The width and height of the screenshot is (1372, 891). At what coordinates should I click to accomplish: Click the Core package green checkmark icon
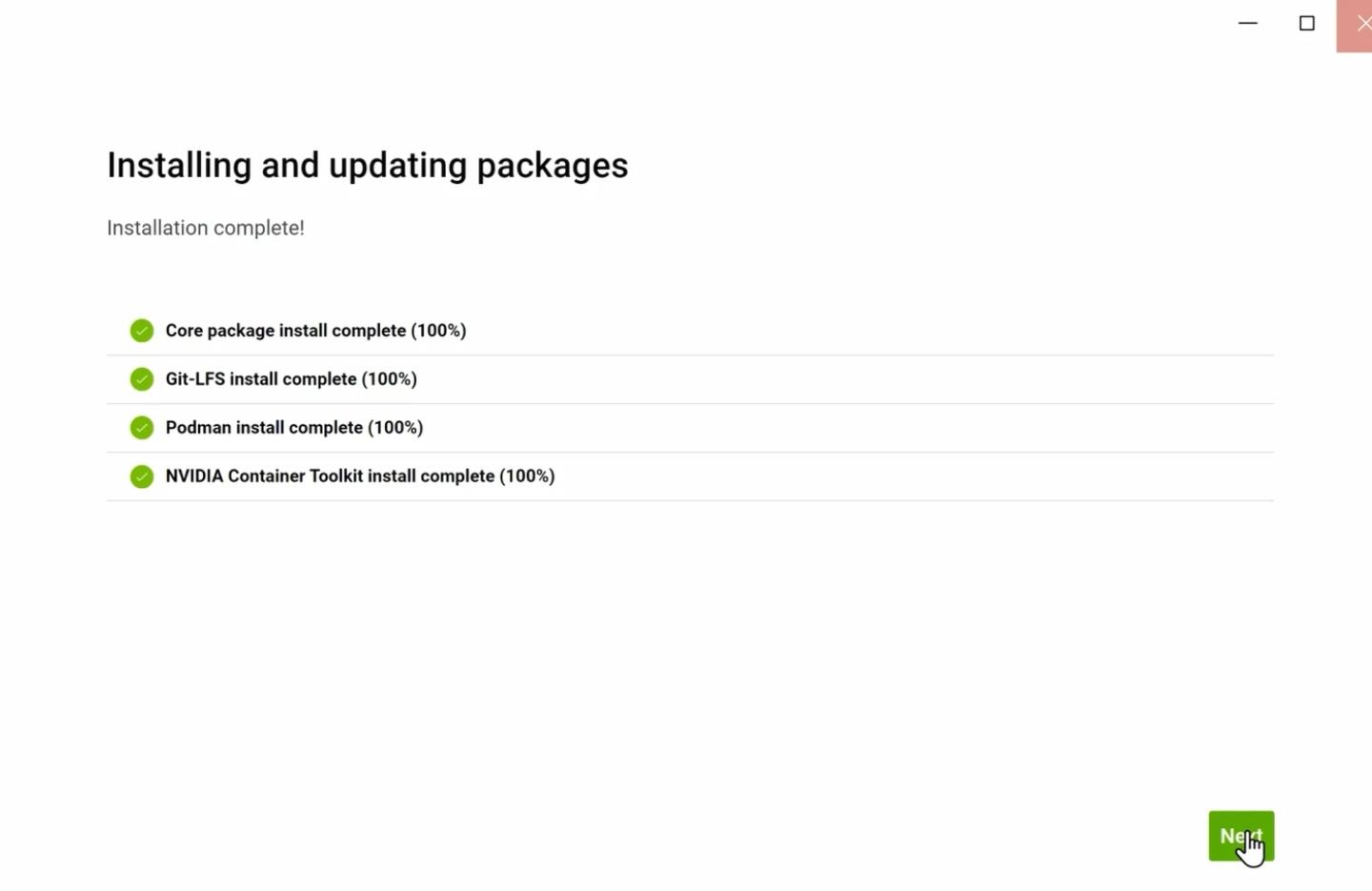(x=141, y=330)
